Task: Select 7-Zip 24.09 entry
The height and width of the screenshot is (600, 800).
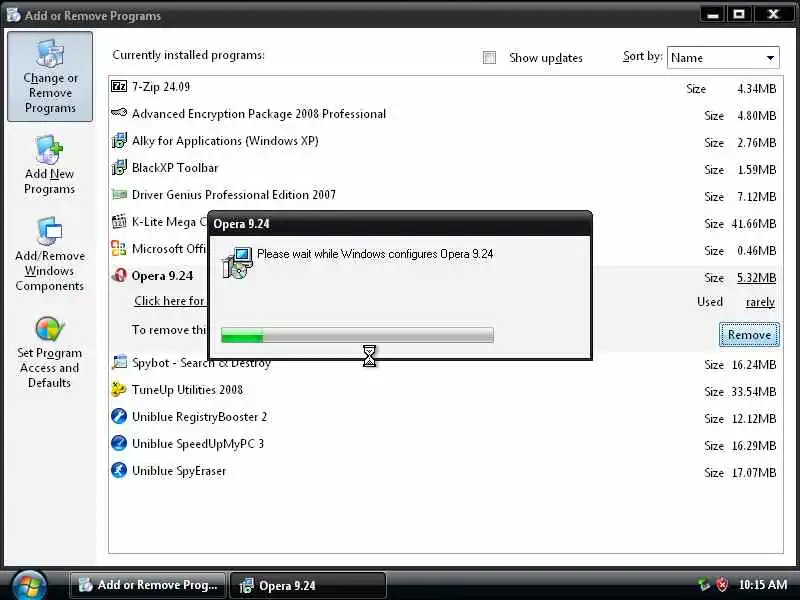Action: click(x=161, y=87)
